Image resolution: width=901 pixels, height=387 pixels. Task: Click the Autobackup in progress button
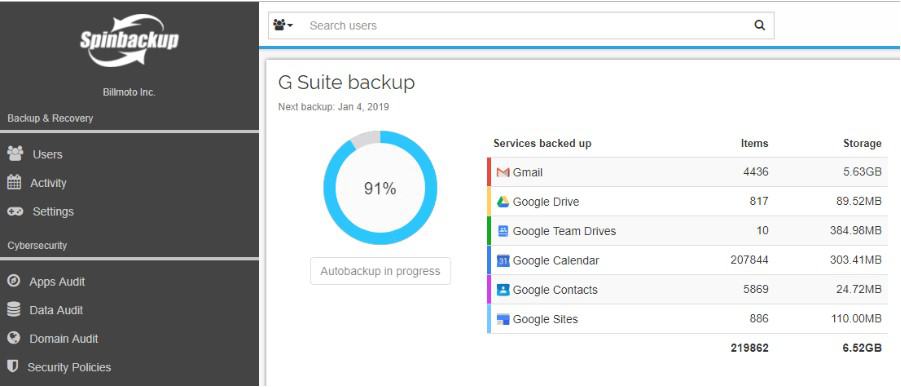(380, 271)
